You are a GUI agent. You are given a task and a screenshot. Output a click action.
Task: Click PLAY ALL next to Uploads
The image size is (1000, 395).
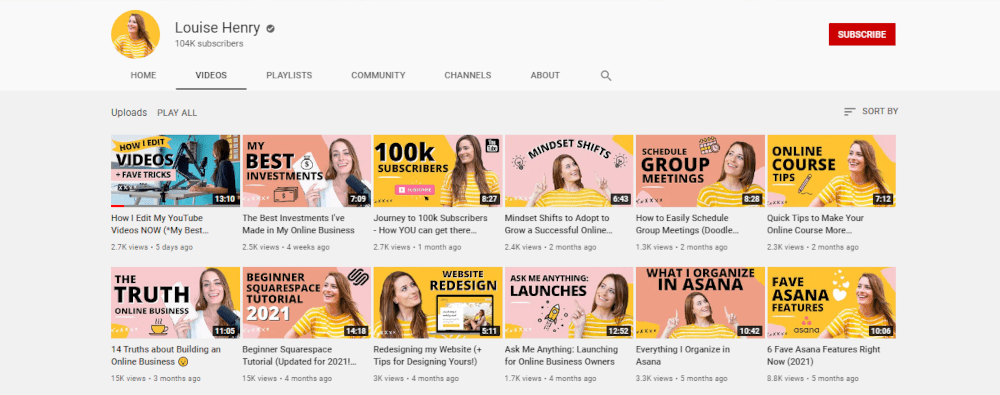click(177, 113)
